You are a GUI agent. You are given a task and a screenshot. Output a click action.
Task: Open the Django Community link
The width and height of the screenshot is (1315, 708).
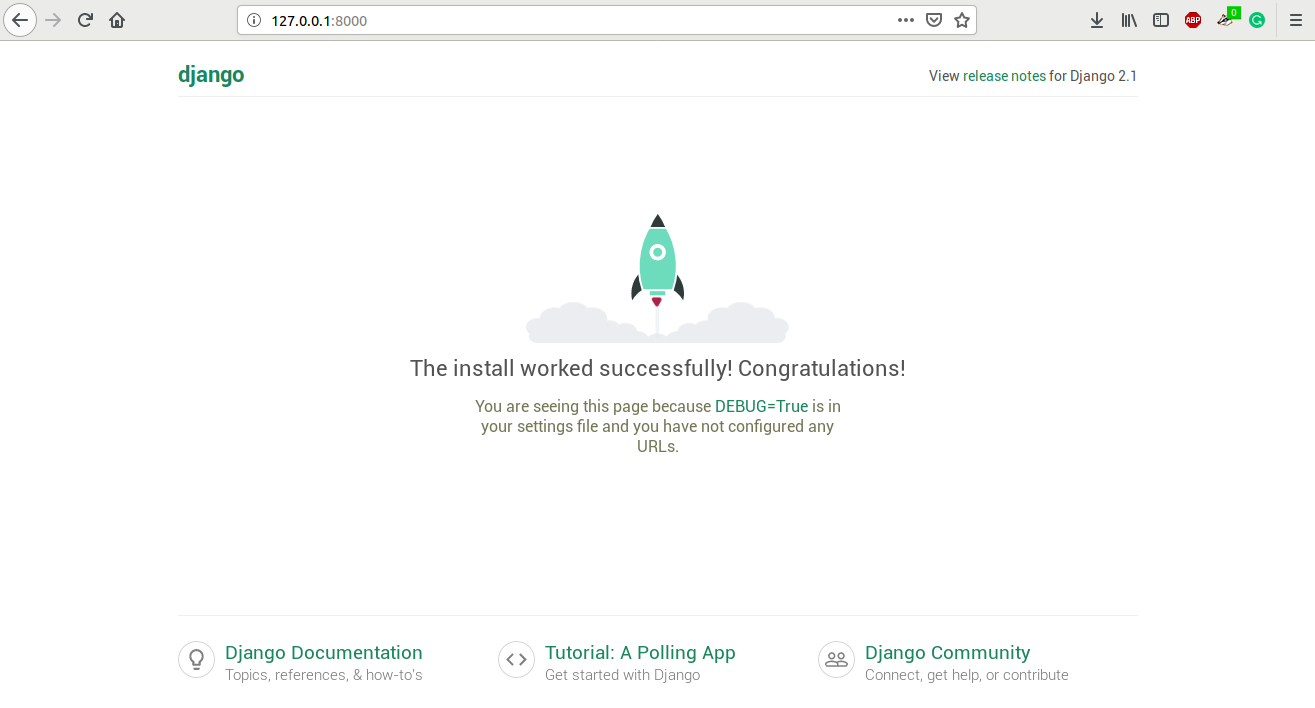click(x=947, y=653)
